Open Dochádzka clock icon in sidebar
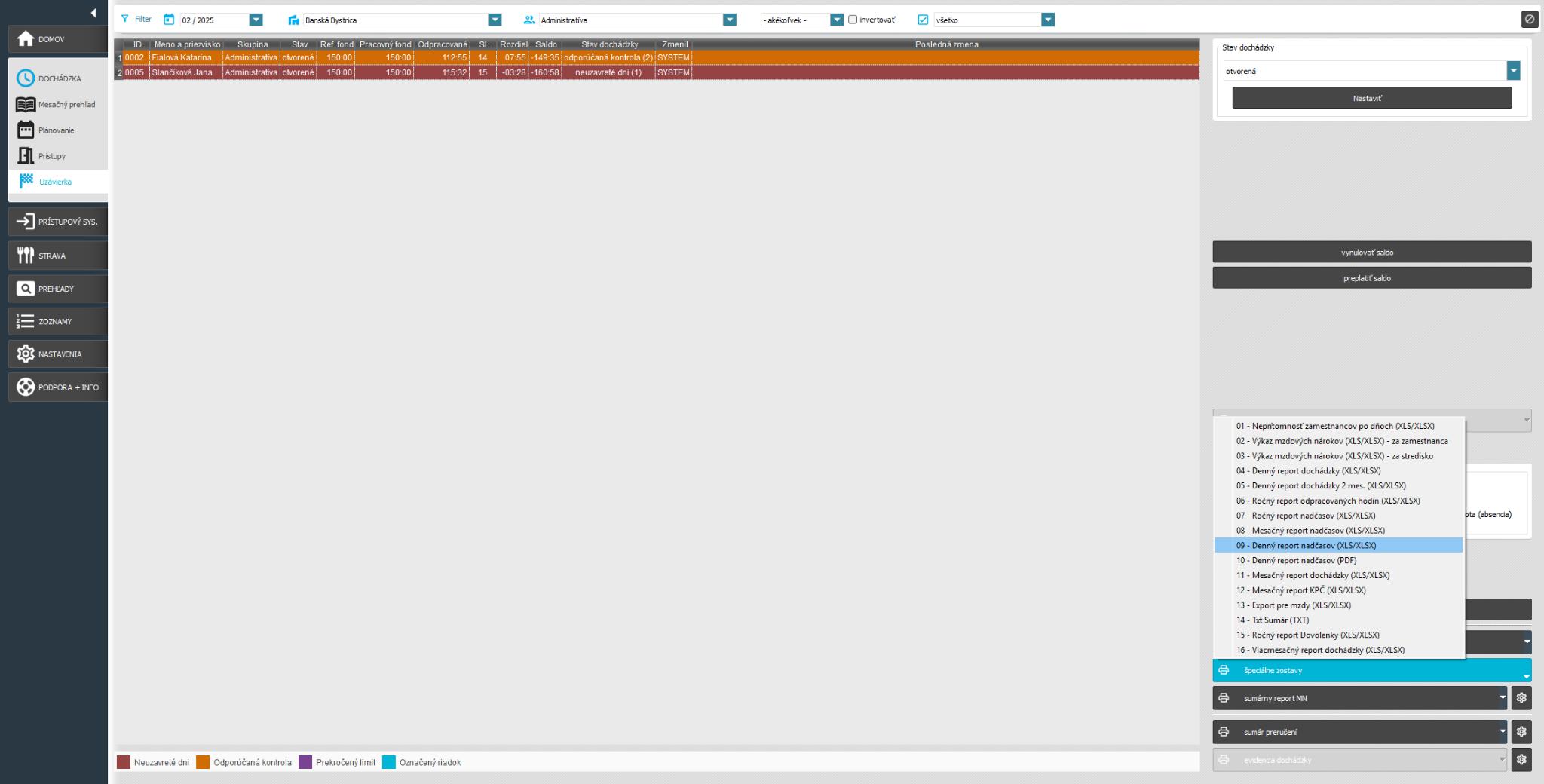This screenshot has width=1544, height=784. (x=26, y=78)
